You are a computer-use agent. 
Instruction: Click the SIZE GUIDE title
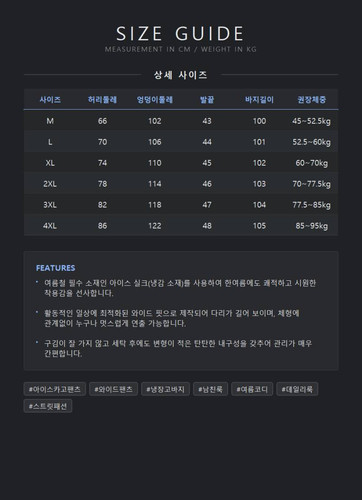coord(180,34)
